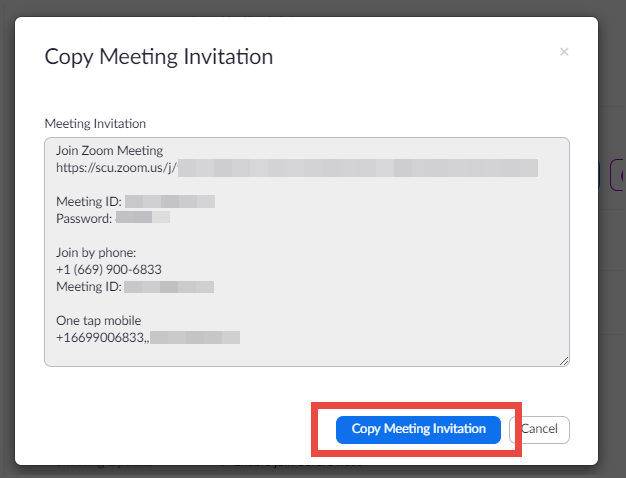This screenshot has height=478, width=626.
Task: Click the first 'Meeting ID:' line
Action: [x=89, y=202]
